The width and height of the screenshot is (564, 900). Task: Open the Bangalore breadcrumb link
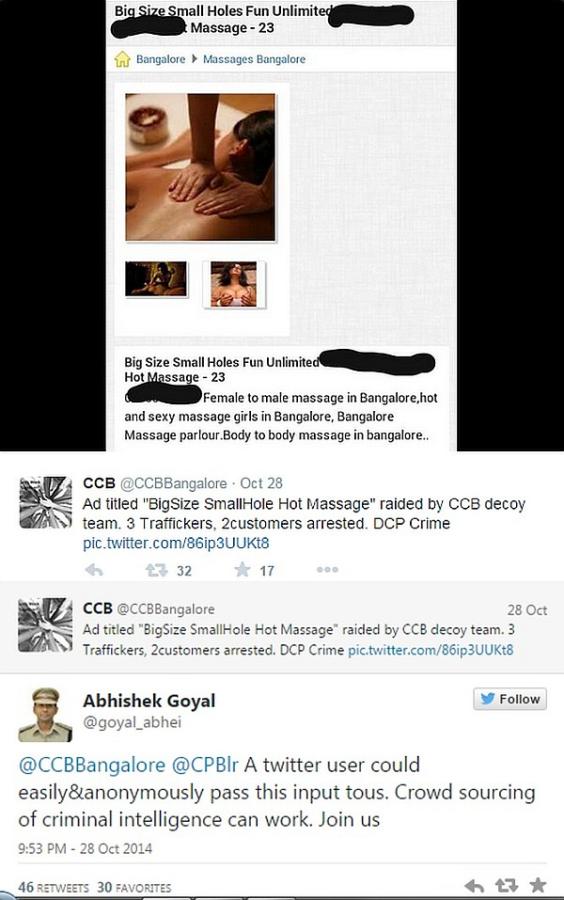click(161, 59)
